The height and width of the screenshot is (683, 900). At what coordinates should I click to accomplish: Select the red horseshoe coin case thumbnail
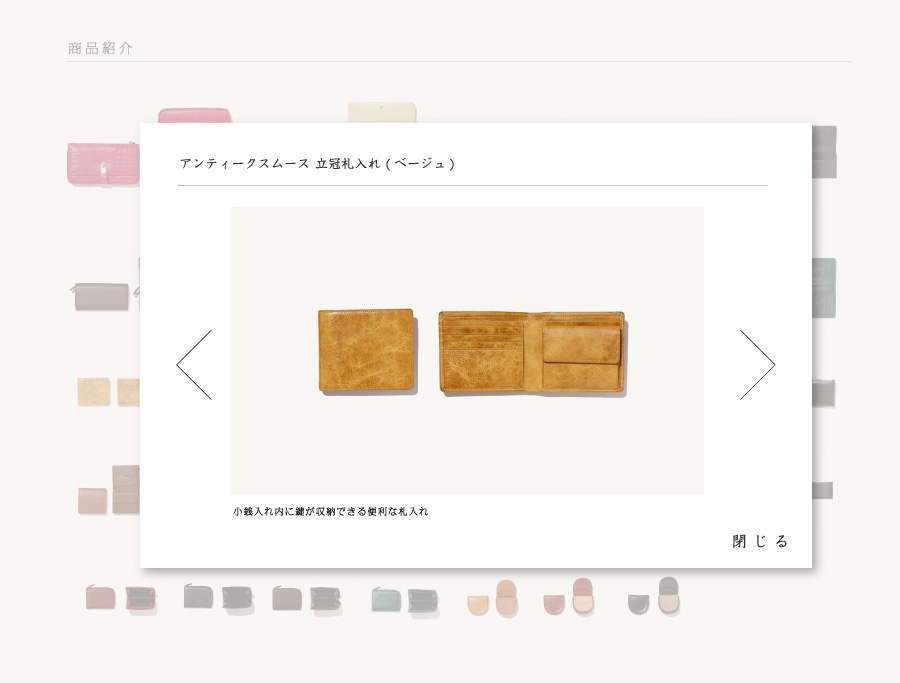tap(569, 597)
